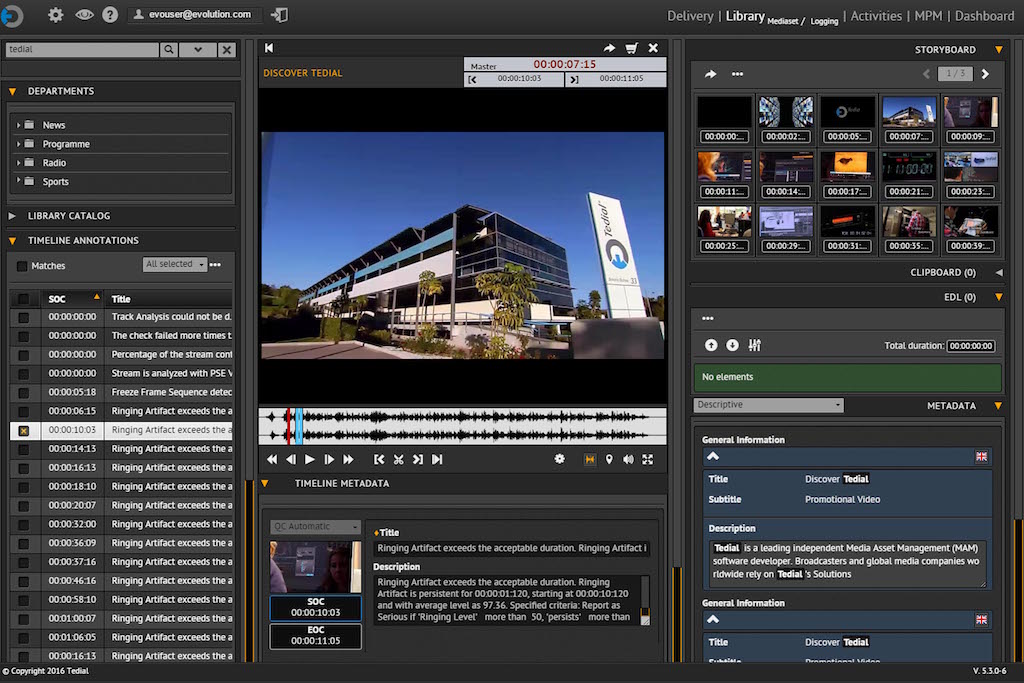The image size is (1024, 683).
Task: Set the mark-in point next to 00:00:10:03
Action: coord(473,79)
